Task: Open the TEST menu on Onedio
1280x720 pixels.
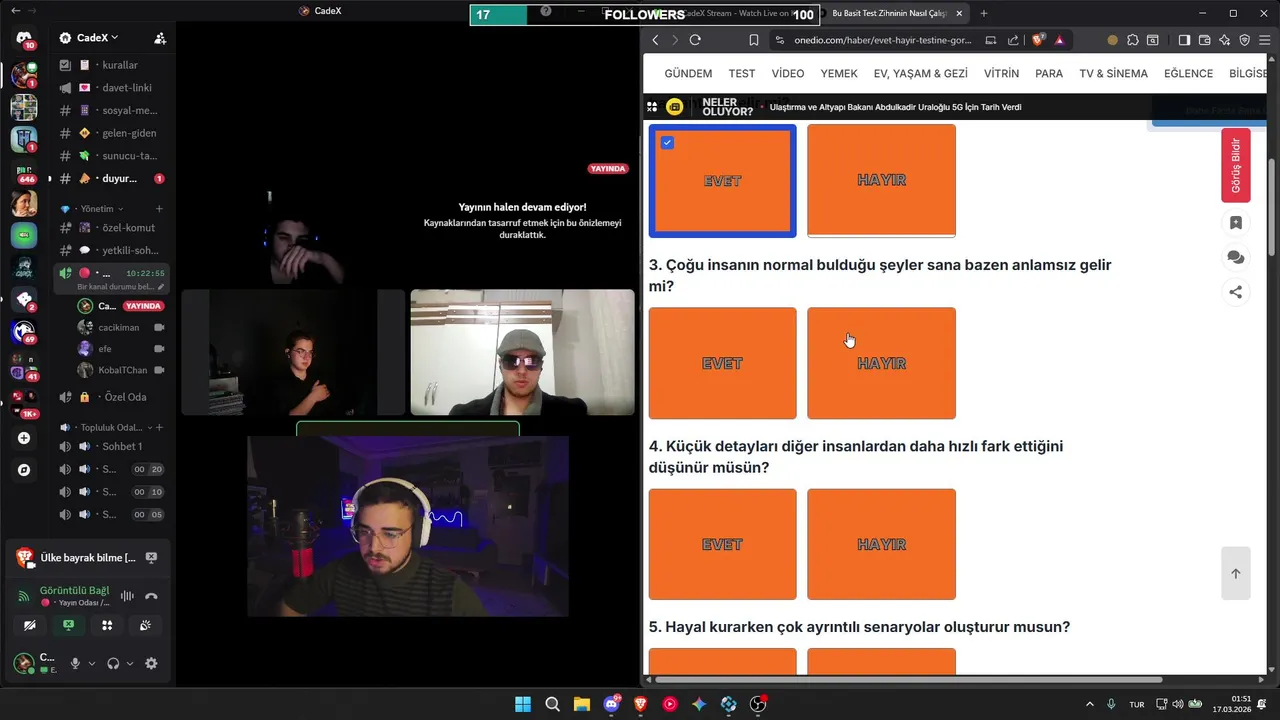Action: [x=742, y=74]
